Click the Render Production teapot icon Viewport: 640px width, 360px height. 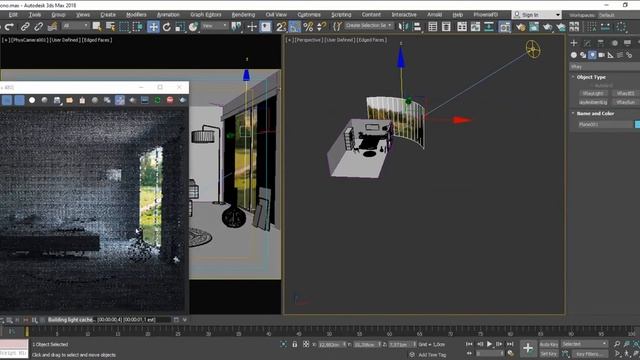click(x=547, y=27)
